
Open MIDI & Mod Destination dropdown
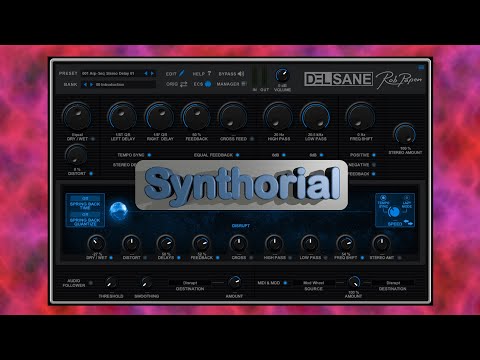click(x=393, y=283)
